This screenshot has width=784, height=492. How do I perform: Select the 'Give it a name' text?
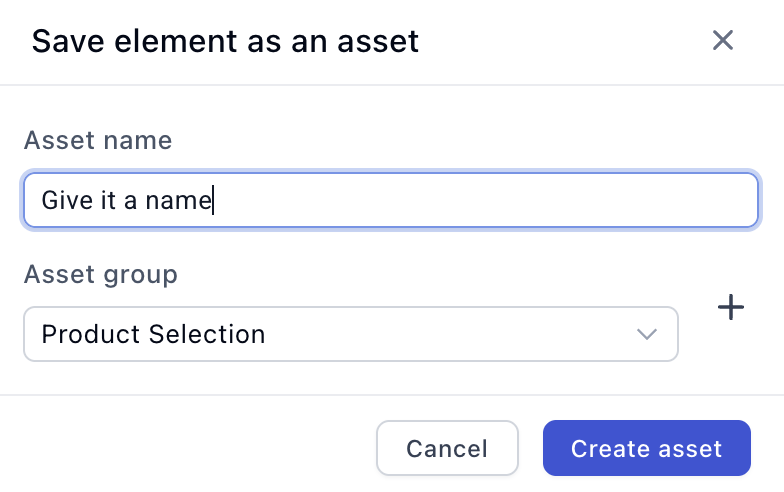pyautogui.click(x=127, y=200)
